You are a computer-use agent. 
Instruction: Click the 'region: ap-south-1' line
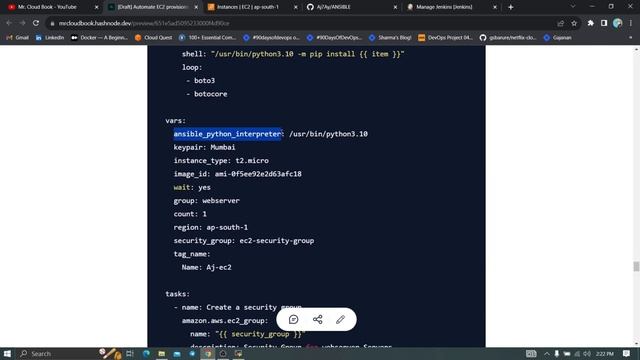click(211, 227)
